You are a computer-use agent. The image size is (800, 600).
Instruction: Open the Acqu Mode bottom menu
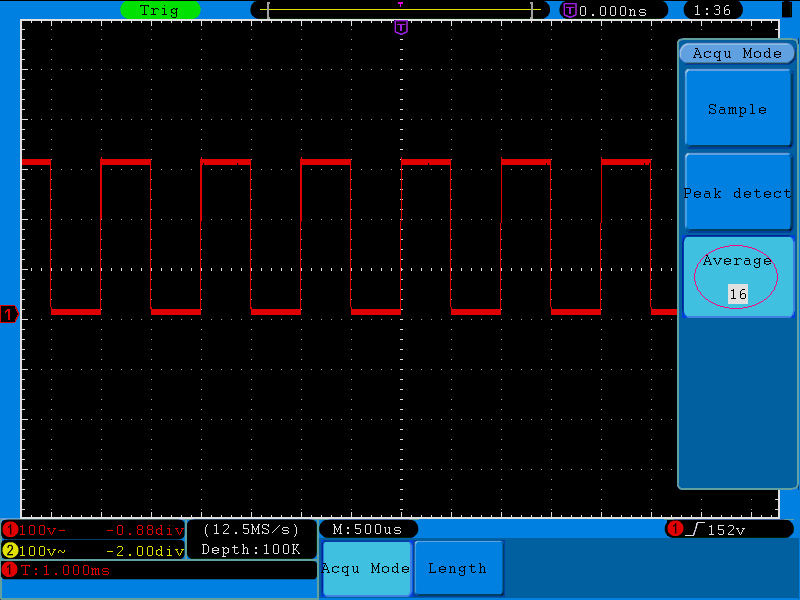[366, 568]
